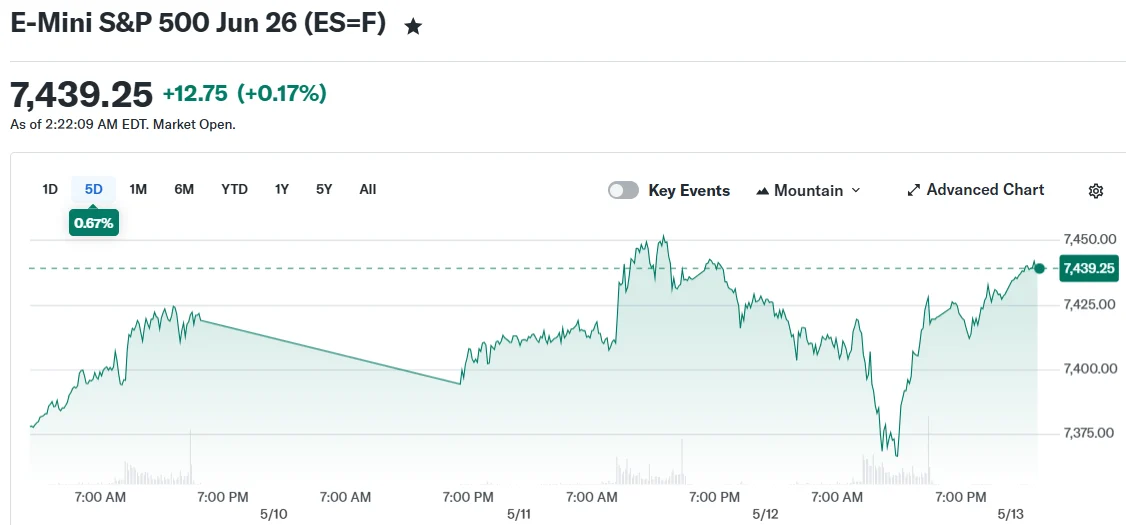Open chart settings gear
This screenshot has width=1126, height=525.
[1095, 191]
